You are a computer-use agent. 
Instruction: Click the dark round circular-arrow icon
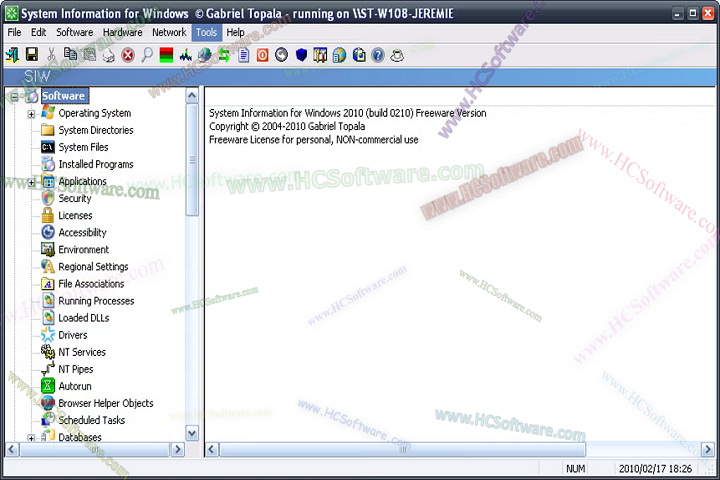tap(281, 55)
